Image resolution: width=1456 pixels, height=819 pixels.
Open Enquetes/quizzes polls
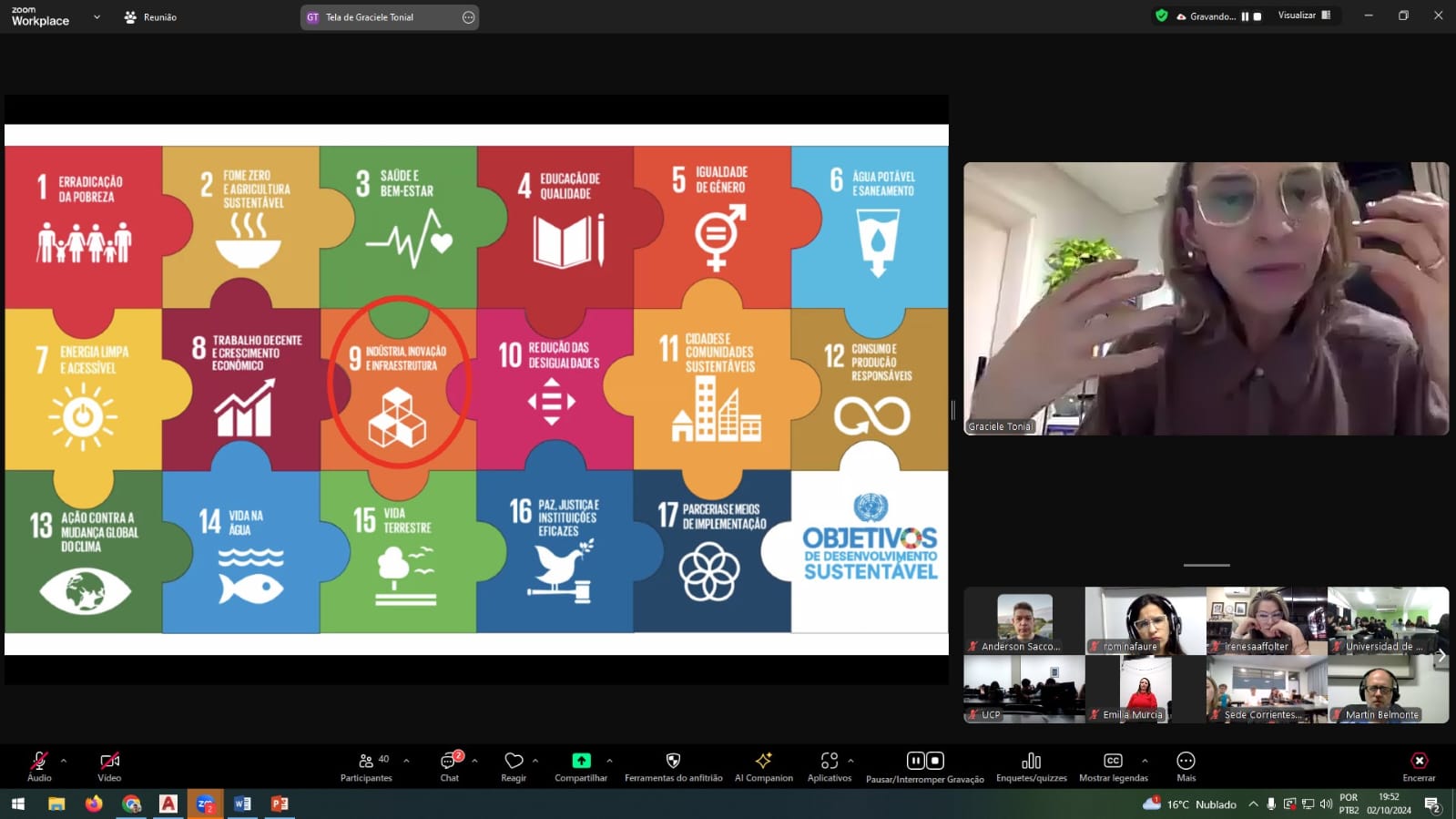point(1031,762)
